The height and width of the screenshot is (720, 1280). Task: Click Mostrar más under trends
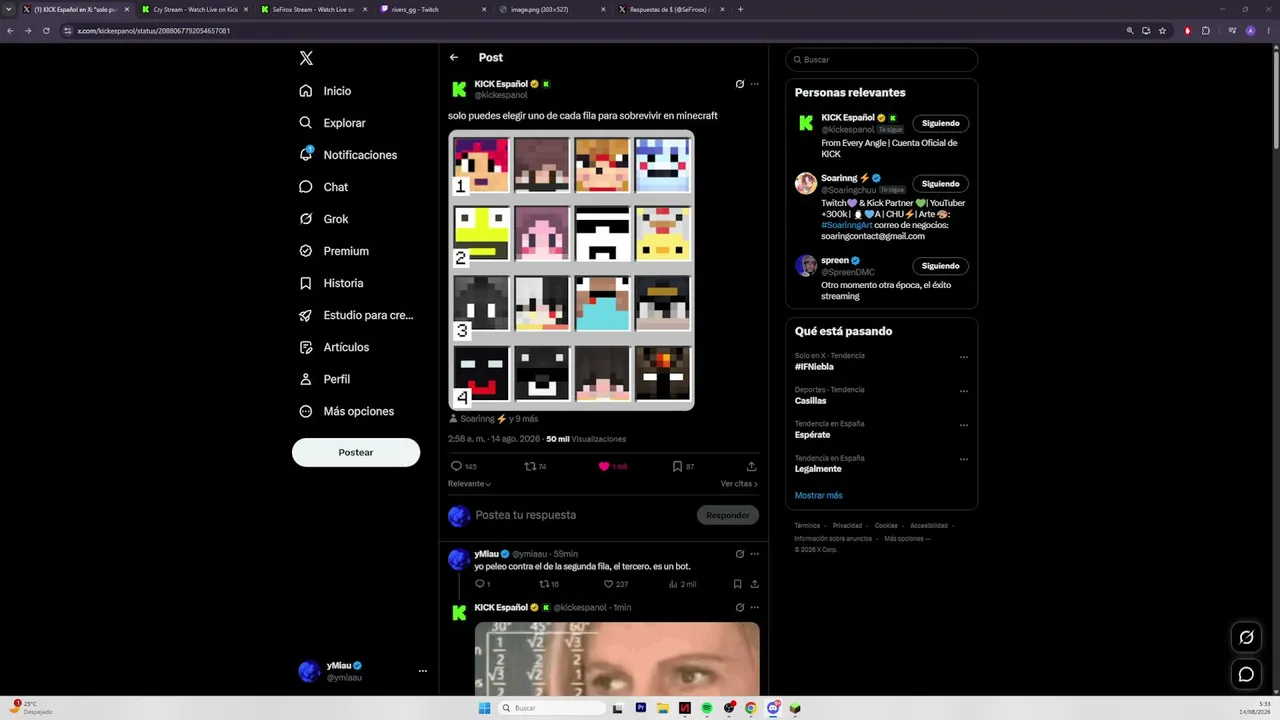click(818, 495)
